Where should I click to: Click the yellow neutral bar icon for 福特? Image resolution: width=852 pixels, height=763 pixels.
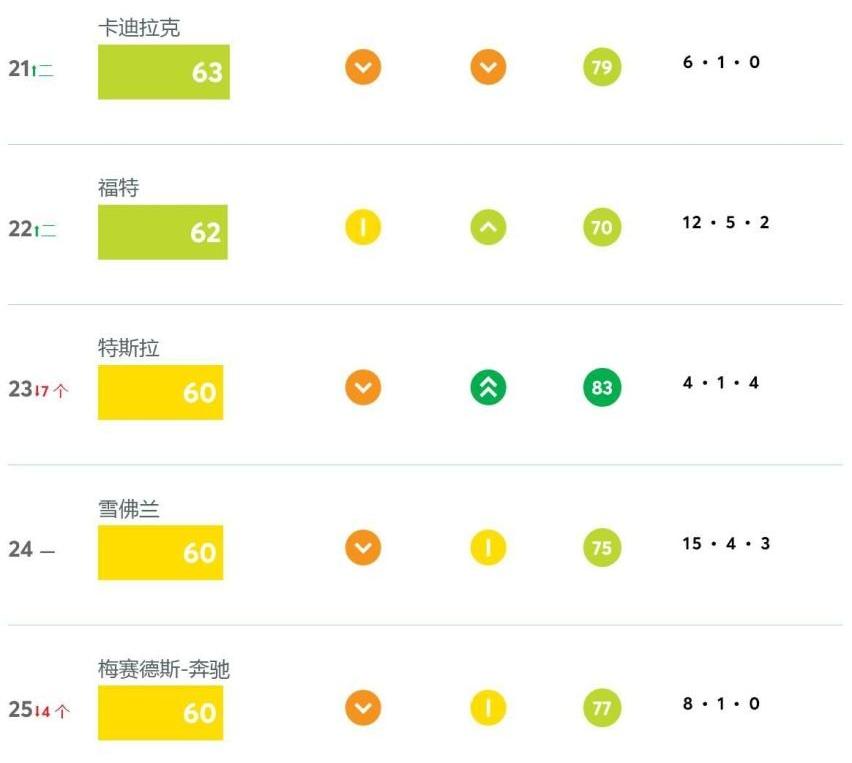[x=363, y=227]
